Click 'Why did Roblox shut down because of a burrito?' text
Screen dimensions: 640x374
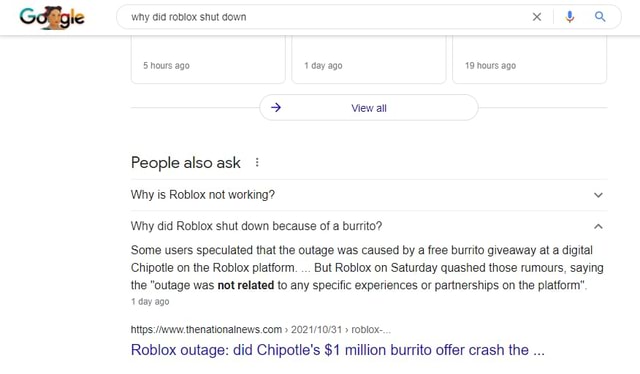[256, 226]
